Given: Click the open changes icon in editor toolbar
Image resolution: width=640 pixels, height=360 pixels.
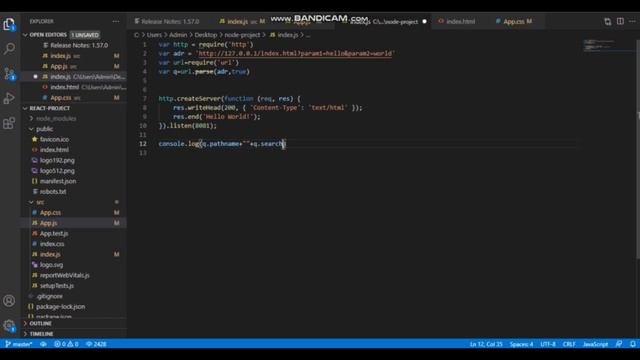Looking at the screenshot, I should [608, 21].
